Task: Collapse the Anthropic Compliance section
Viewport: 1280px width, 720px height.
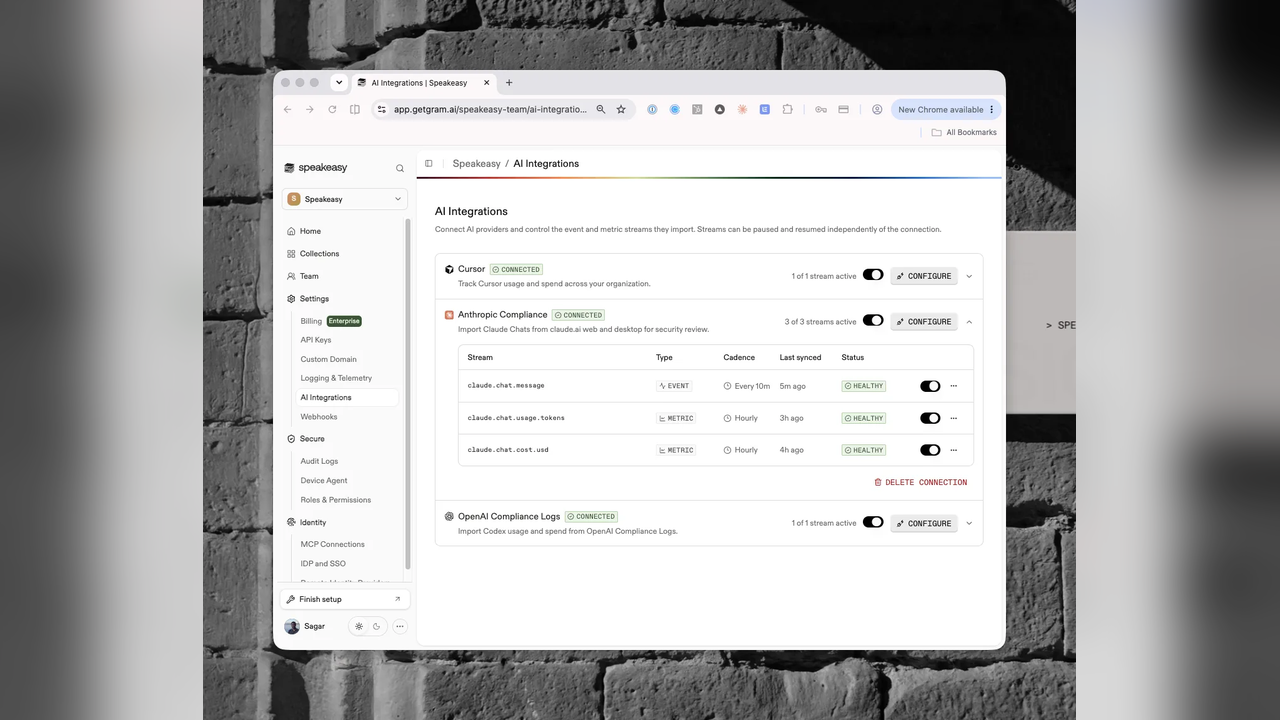Action: (x=969, y=322)
